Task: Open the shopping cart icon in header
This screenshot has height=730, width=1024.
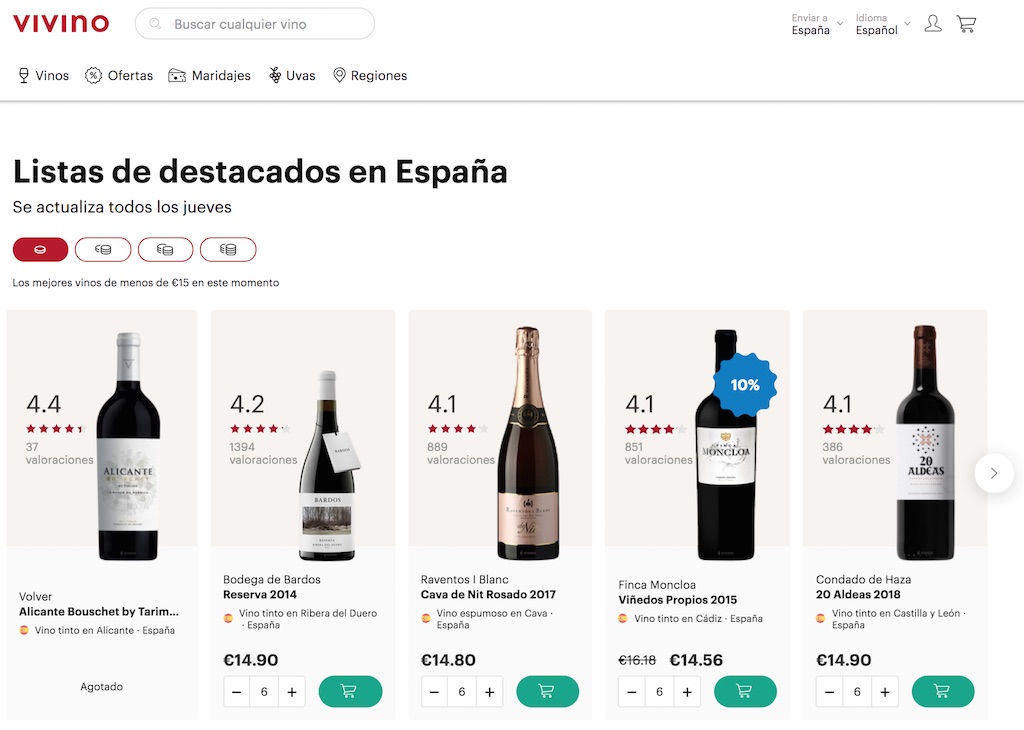Action: point(966,24)
